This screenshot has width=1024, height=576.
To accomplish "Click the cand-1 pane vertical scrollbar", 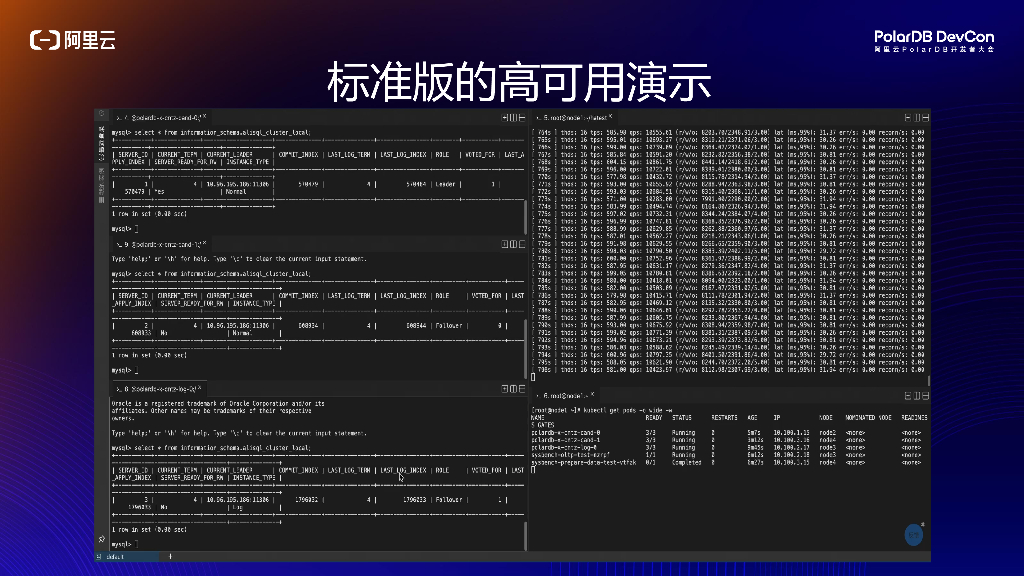I will point(525,348).
